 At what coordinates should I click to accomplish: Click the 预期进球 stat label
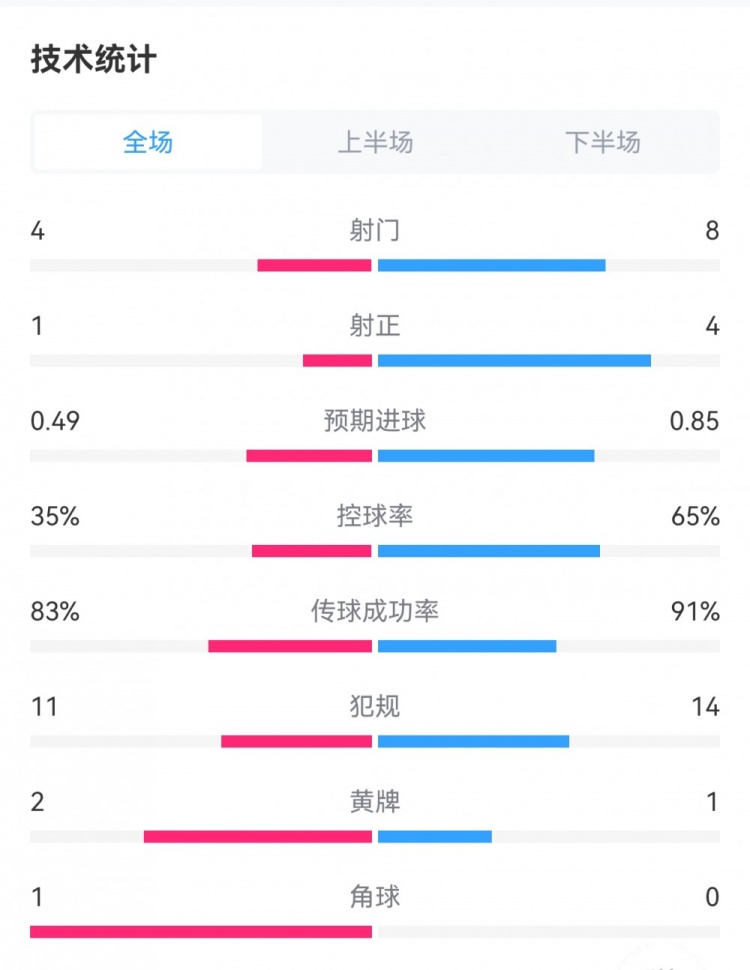click(x=374, y=422)
